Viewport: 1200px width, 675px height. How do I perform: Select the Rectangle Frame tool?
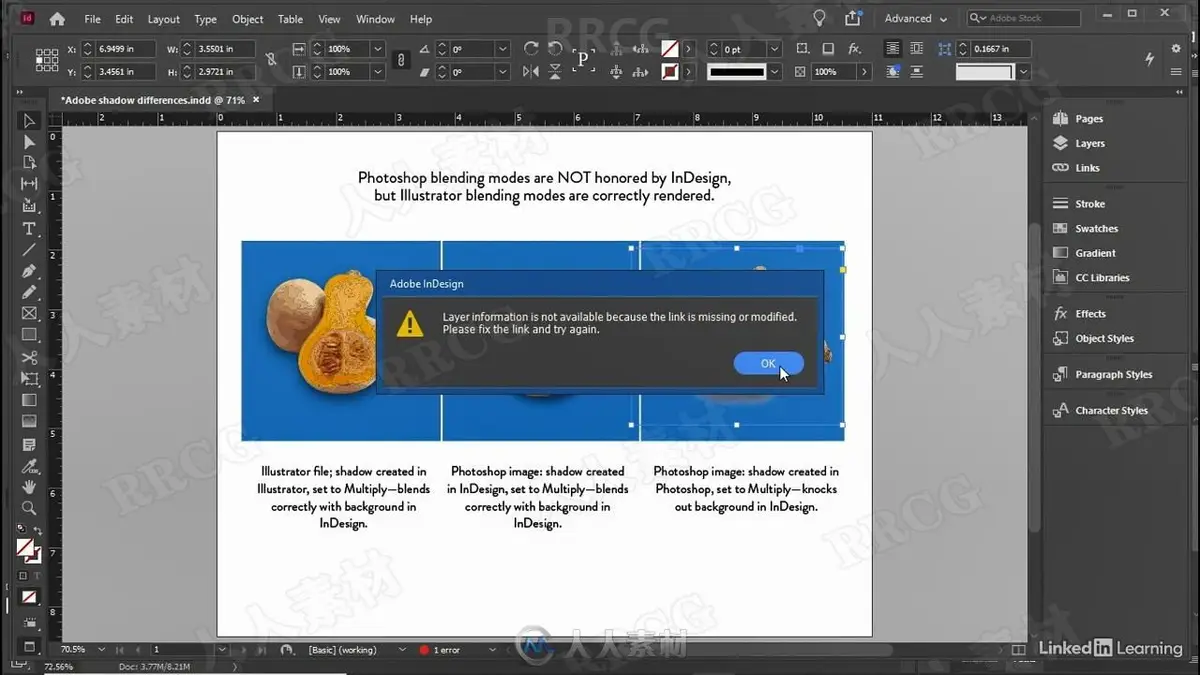29,314
